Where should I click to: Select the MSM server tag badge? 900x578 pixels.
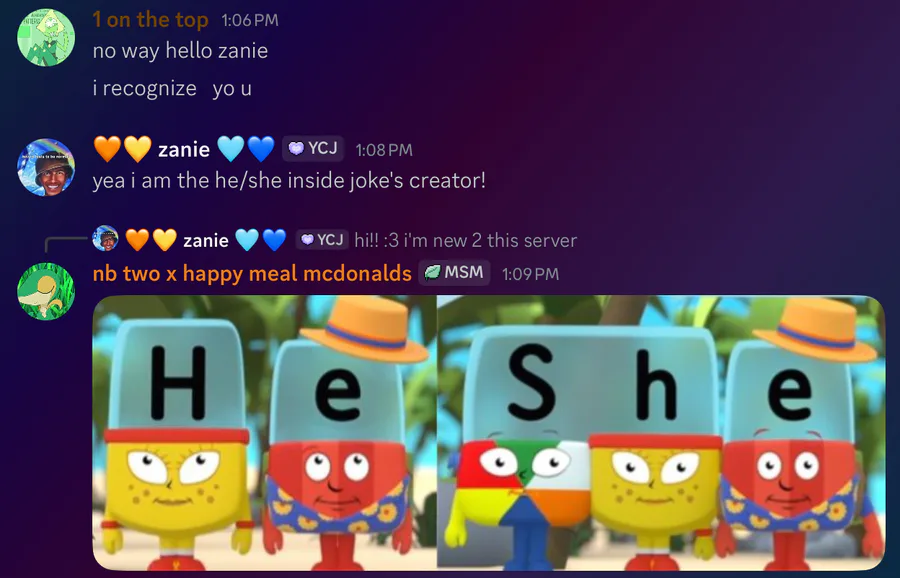pos(454,273)
